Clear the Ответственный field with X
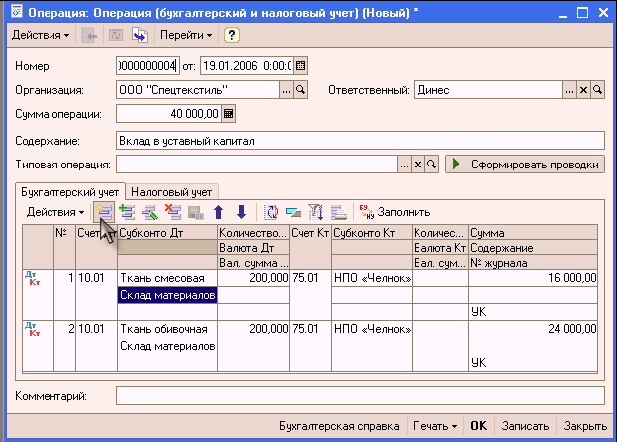The height and width of the screenshot is (442, 617). coord(584,90)
